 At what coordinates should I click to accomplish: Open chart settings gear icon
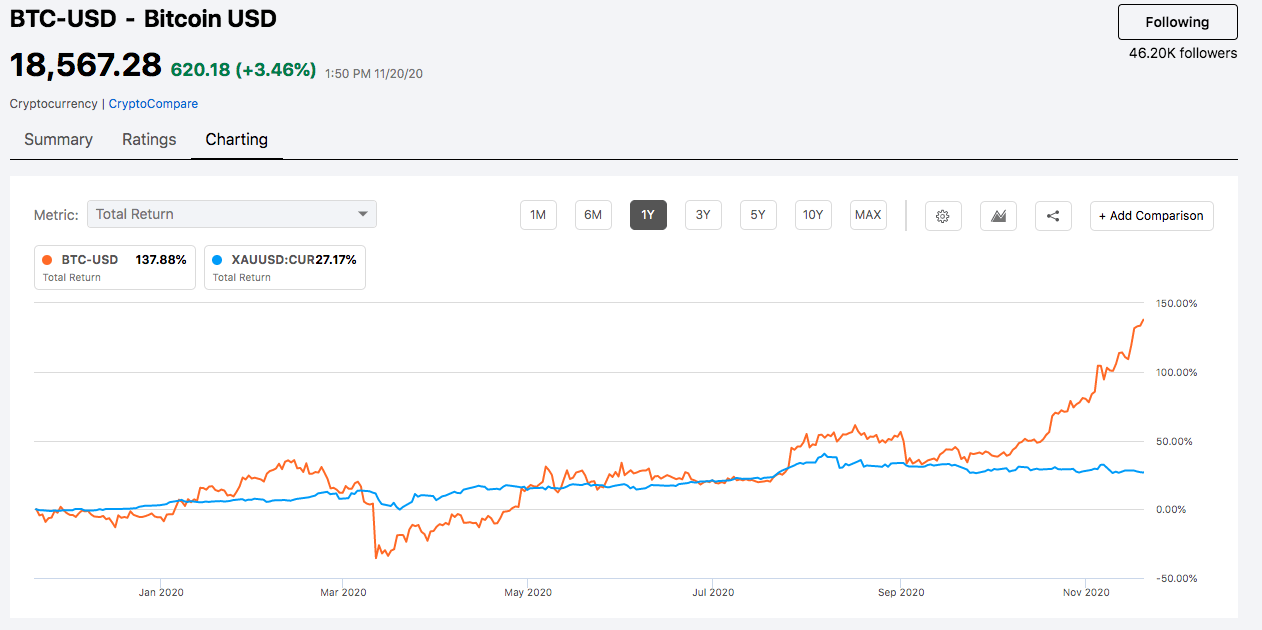(943, 215)
